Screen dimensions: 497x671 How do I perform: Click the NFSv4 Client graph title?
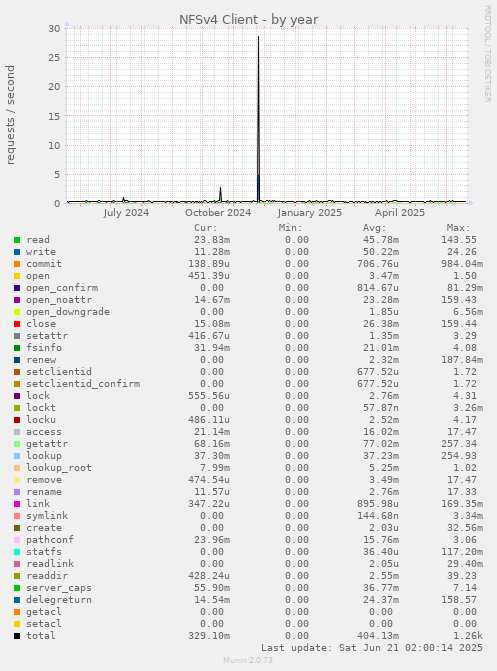coord(248,20)
